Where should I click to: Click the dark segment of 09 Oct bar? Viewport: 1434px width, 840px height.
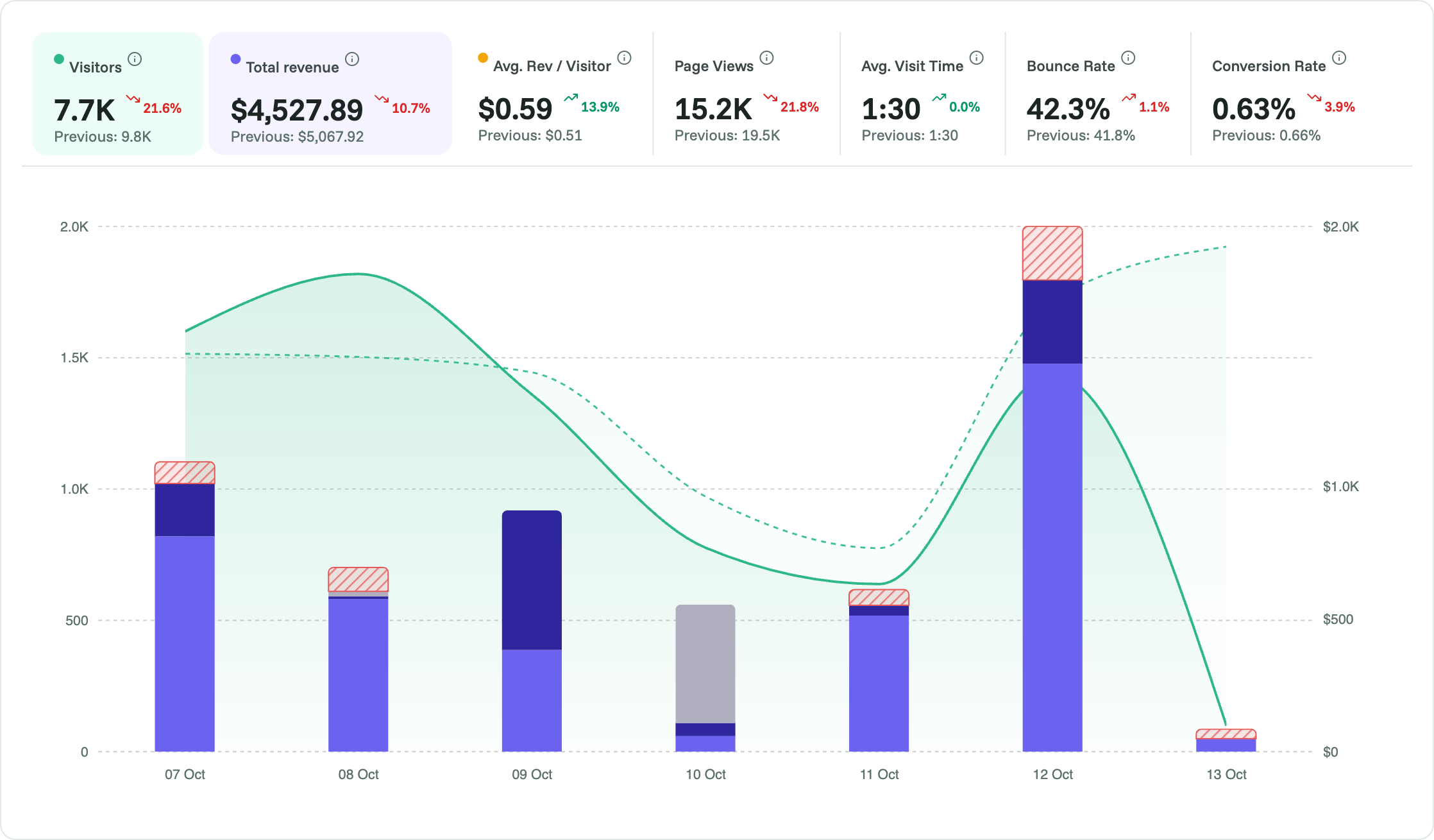coord(532,580)
